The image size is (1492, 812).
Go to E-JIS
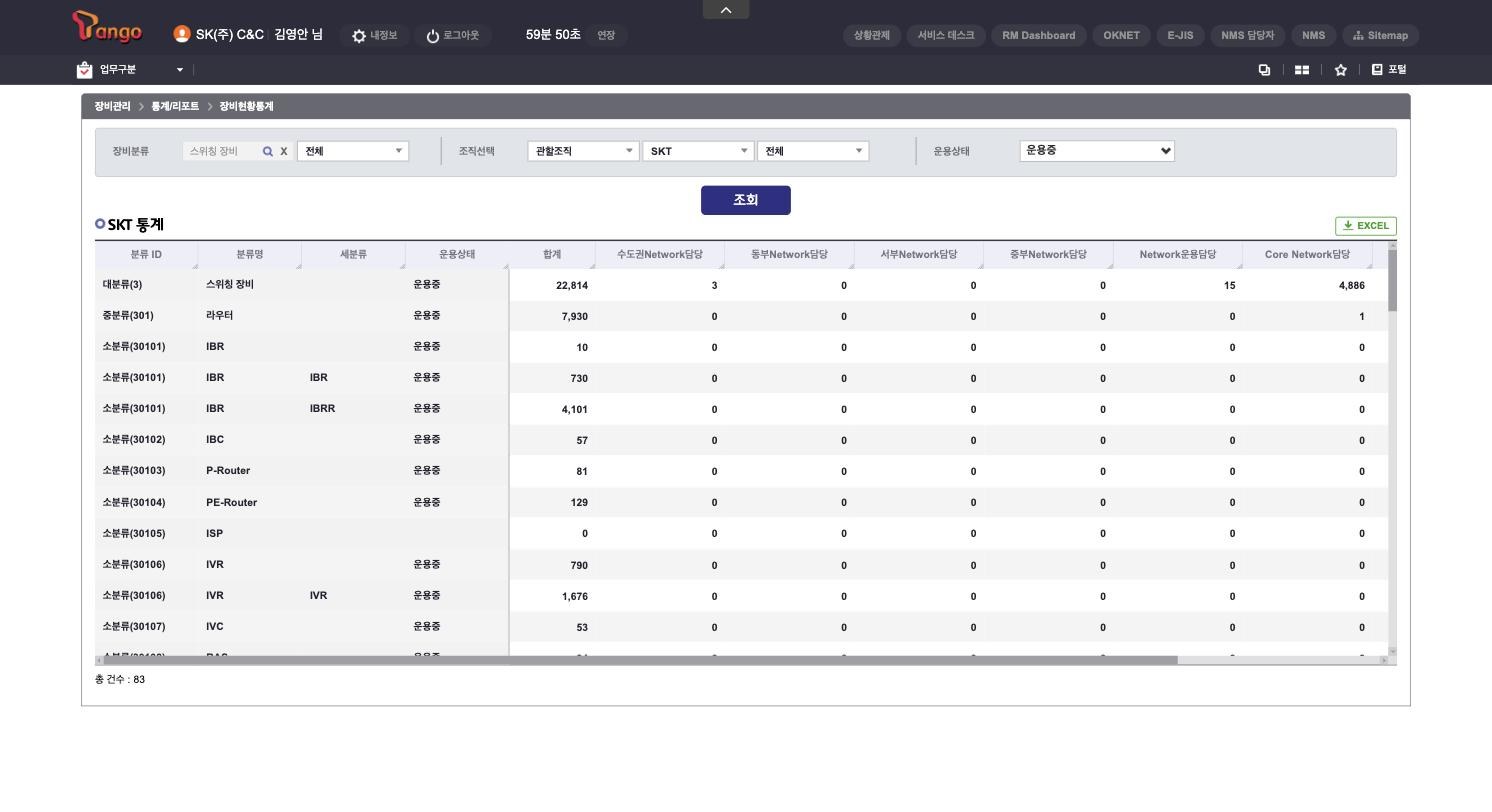click(x=1180, y=35)
